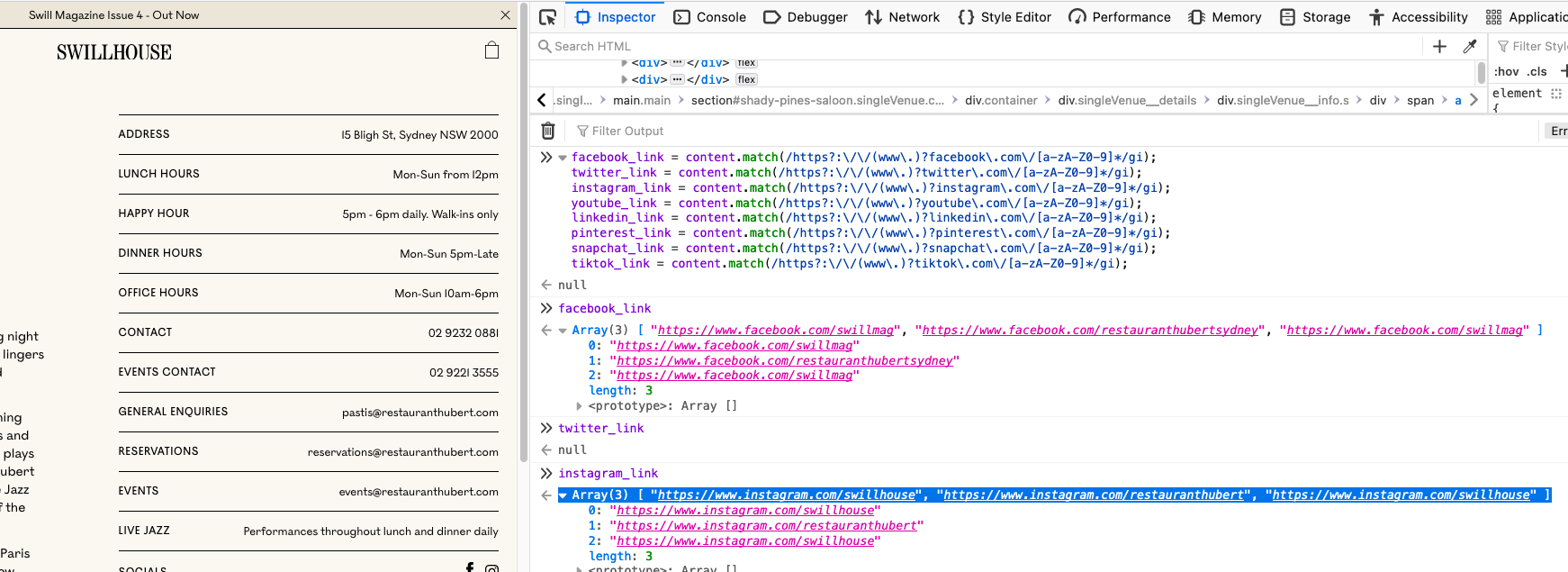Open the Performance tab
Image resolution: width=1568 pixels, height=572 pixels.
1120,17
